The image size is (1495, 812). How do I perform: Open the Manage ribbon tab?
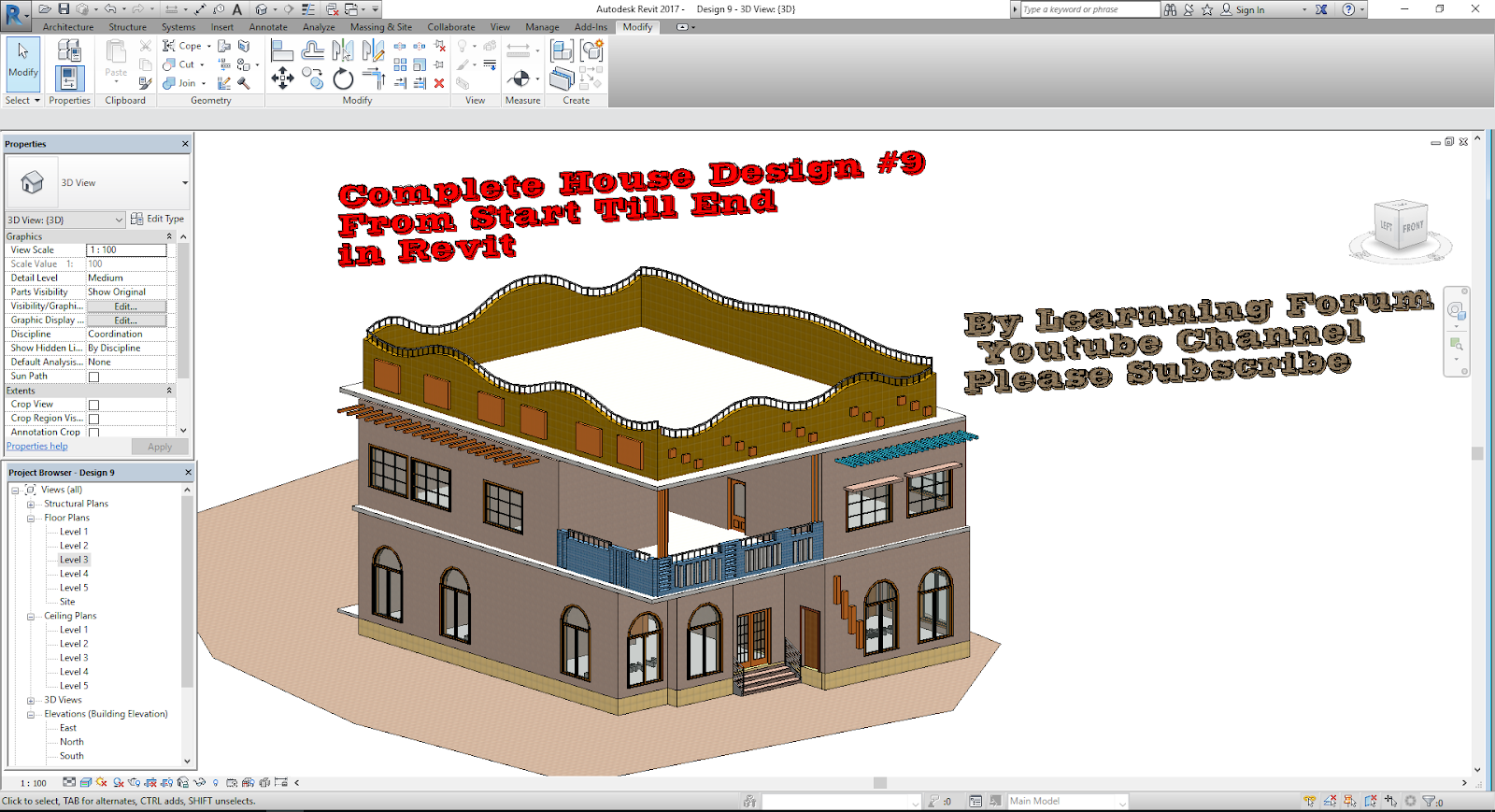pos(542,27)
